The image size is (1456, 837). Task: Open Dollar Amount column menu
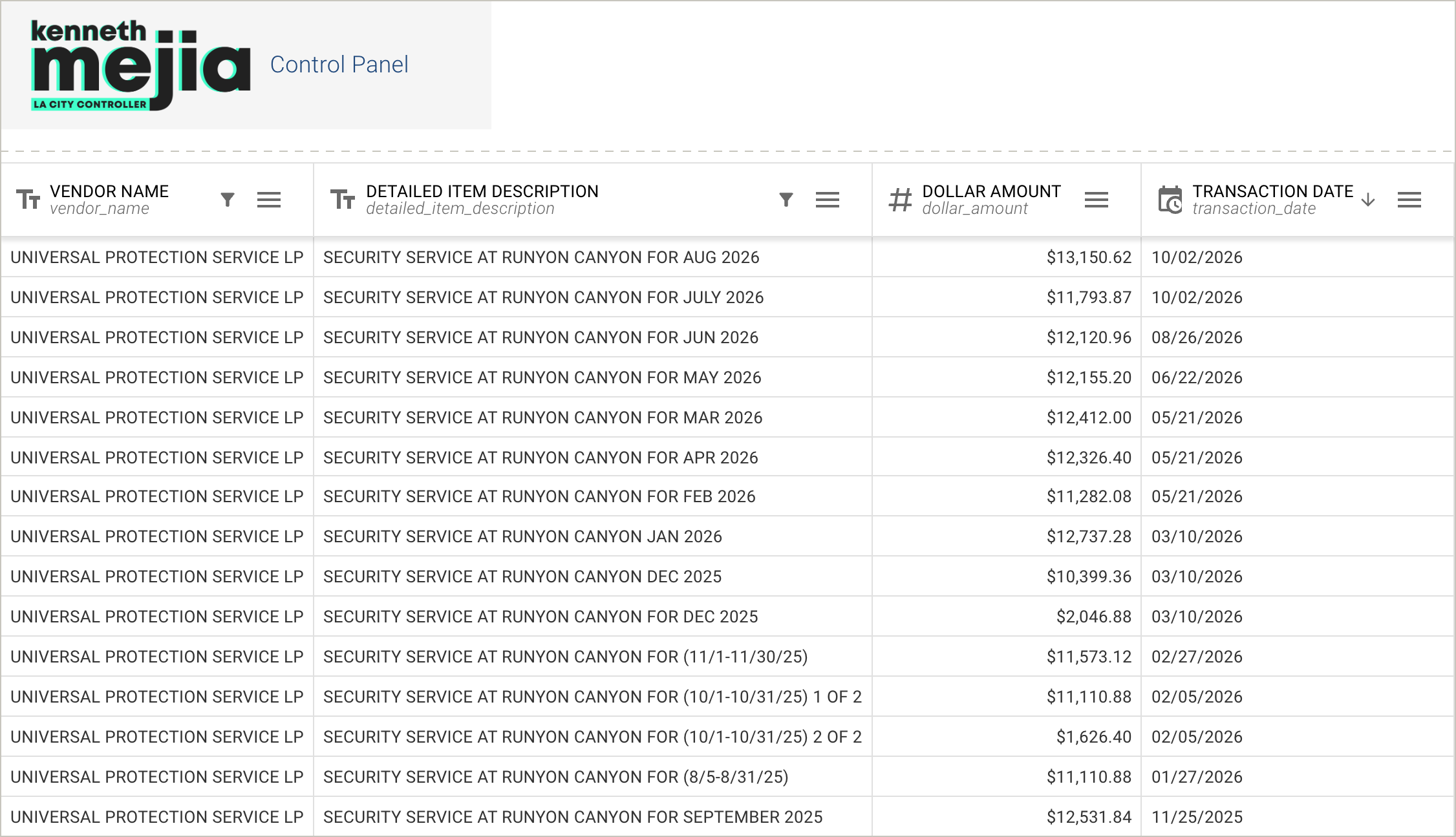click(1097, 200)
